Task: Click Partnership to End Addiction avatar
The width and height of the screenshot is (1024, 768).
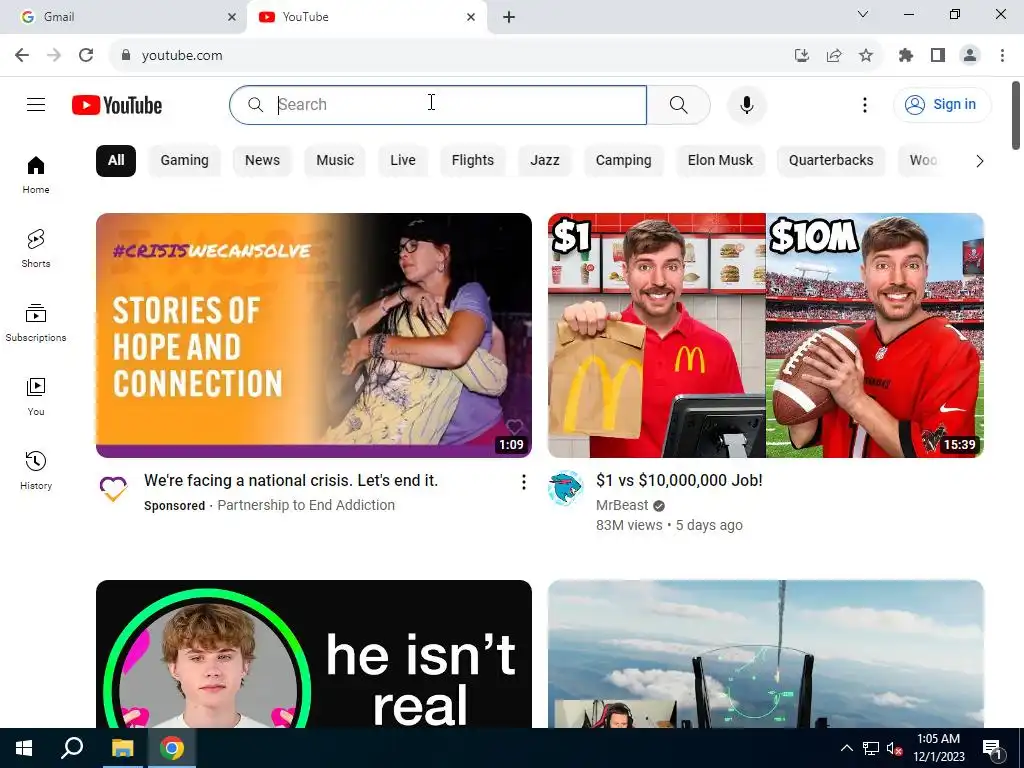Action: (x=113, y=488)
